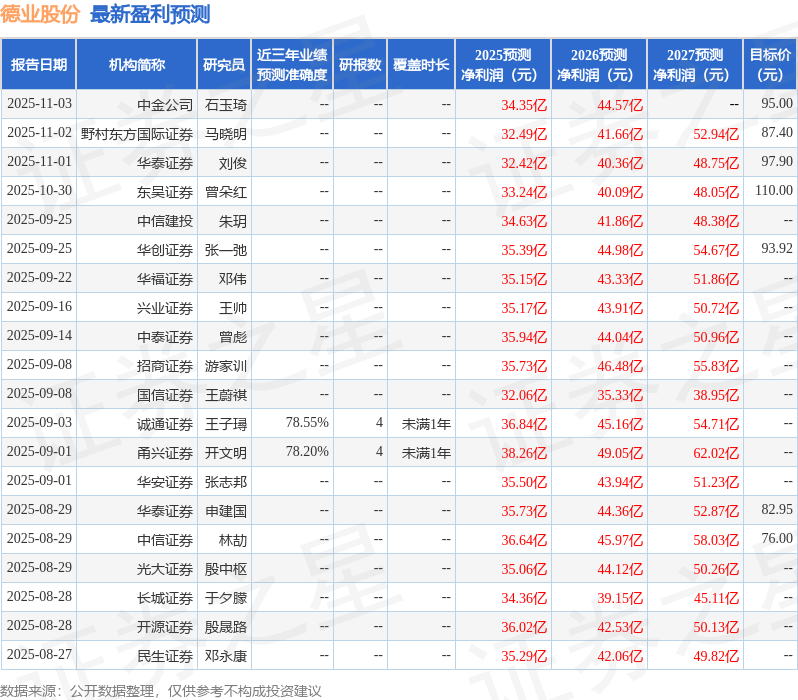Click the 55.83亿 forecast value

coord(716,367)
